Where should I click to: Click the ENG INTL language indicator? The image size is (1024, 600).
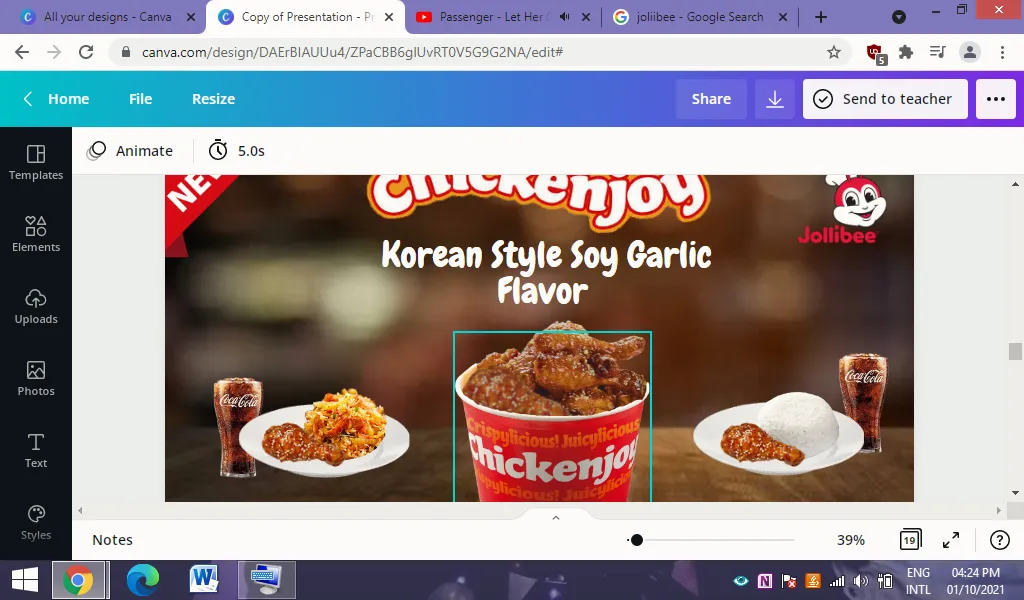click(x=918, y=580)
